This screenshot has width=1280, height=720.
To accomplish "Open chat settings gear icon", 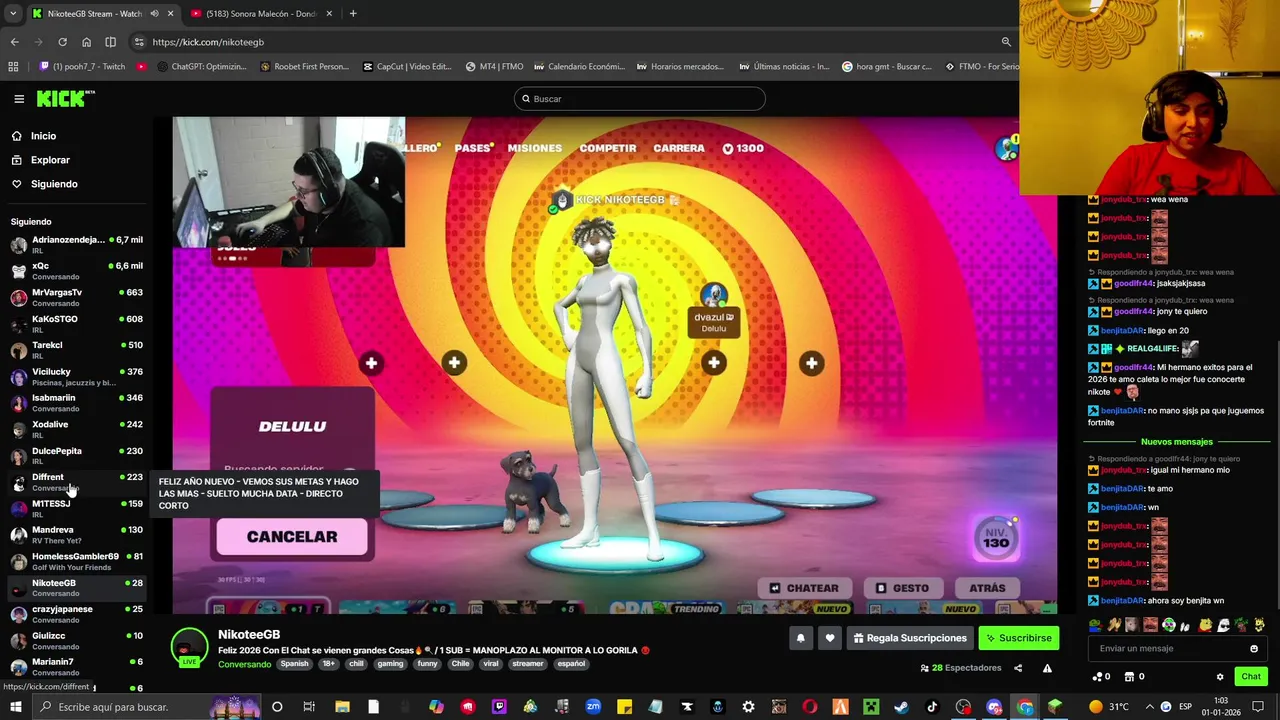I will (x=1220, y=677).
